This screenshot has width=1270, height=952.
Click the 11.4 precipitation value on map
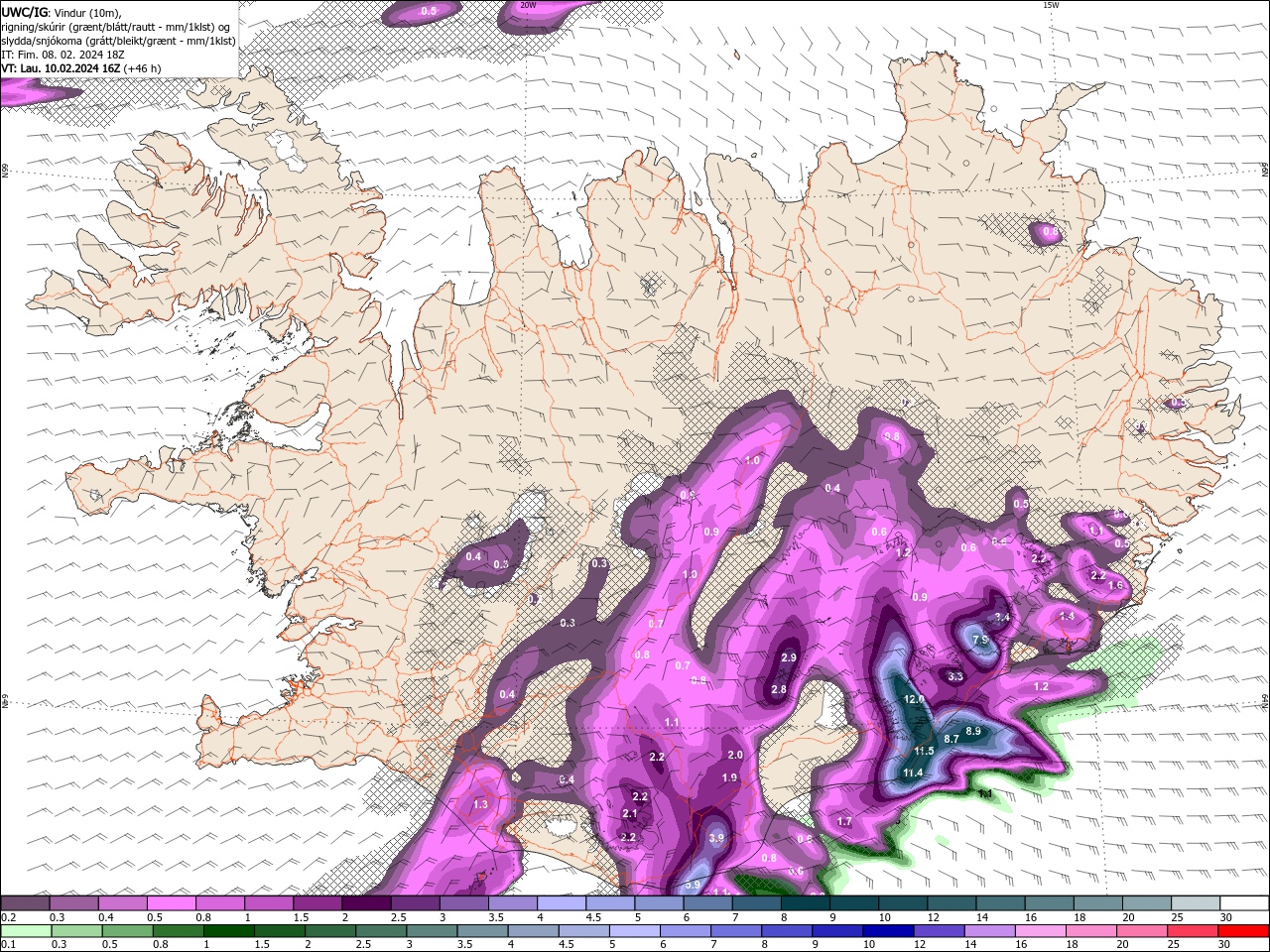(913, 773)
